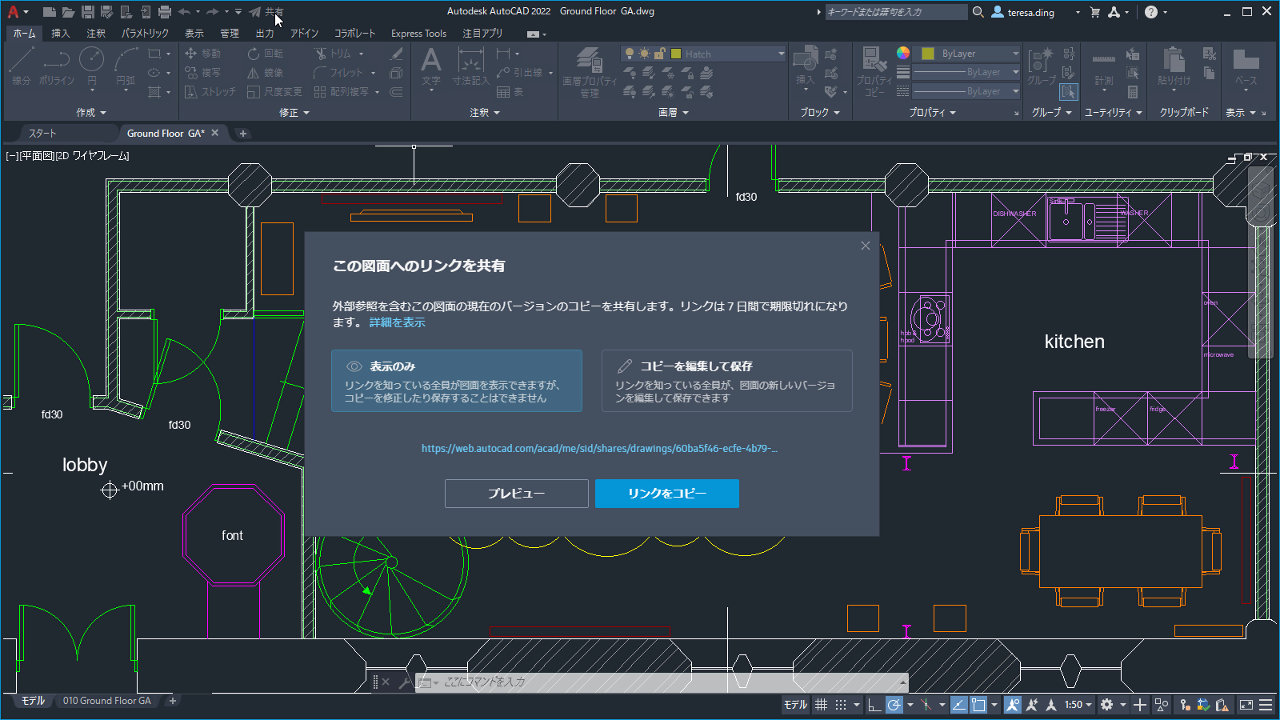Expand the 画層 (Layers) panel
The height and width of the screenshot is (720, 1280).
pyautogui.click(x=673, y=113)
